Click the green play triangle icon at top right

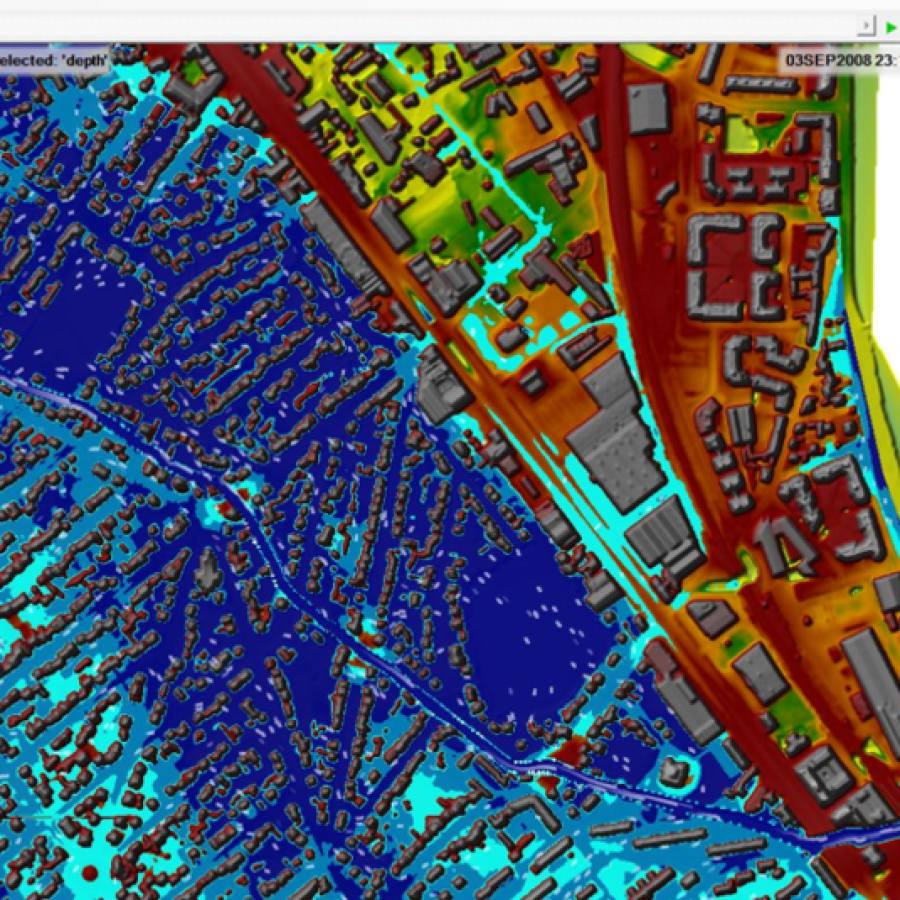click(890, 27)
